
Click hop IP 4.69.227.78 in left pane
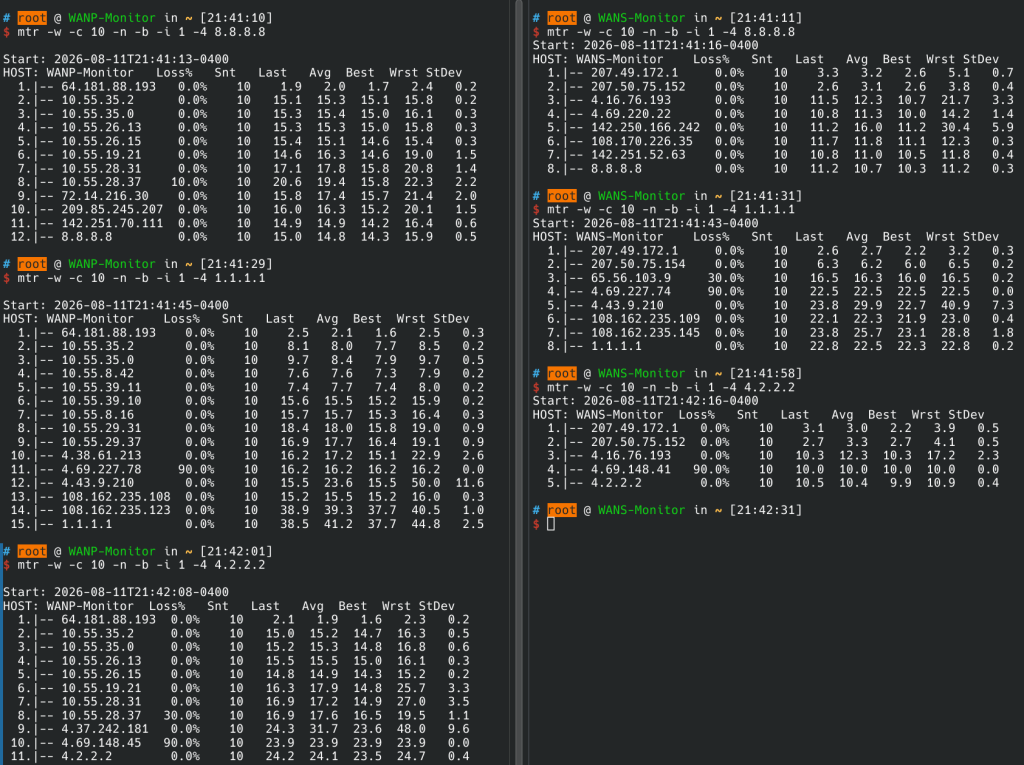tap(101, 469)
